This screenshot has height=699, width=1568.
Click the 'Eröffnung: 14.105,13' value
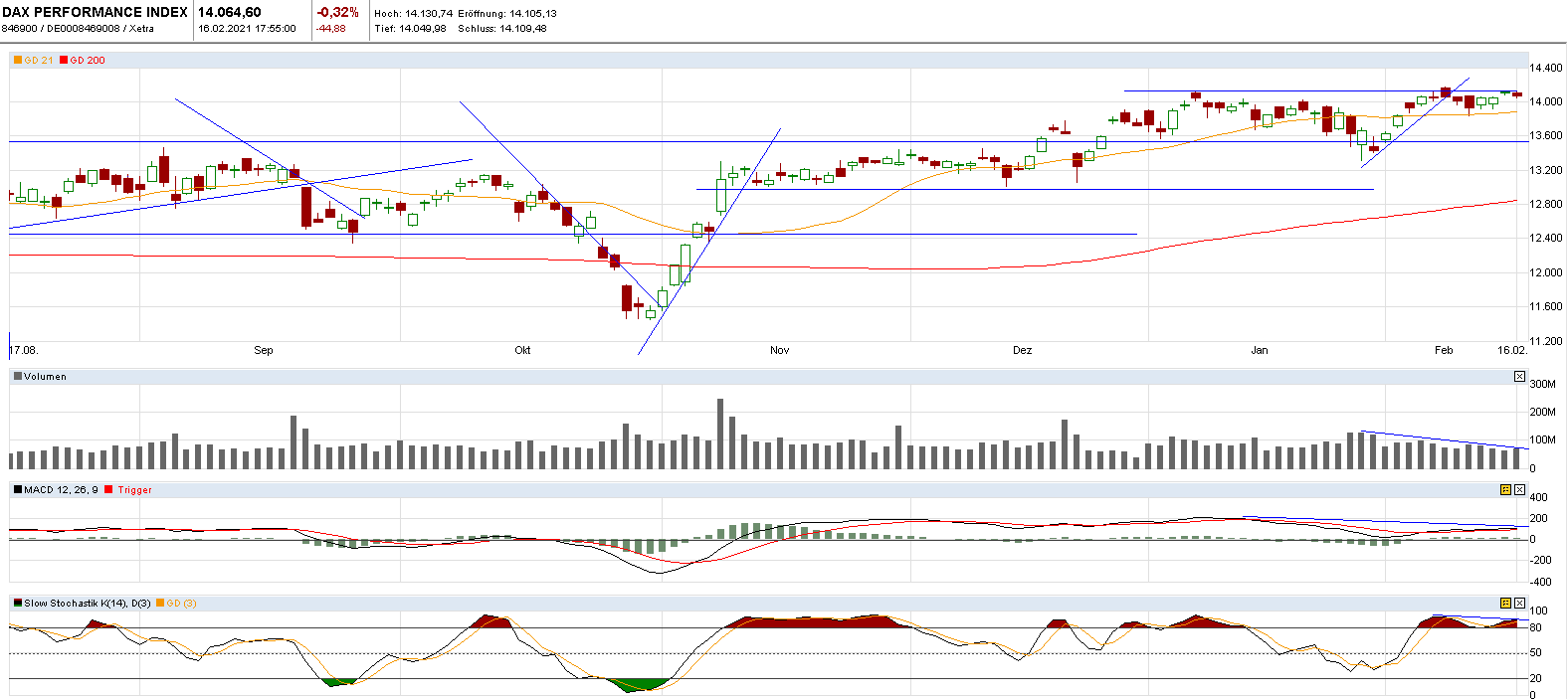coord(507,14)
